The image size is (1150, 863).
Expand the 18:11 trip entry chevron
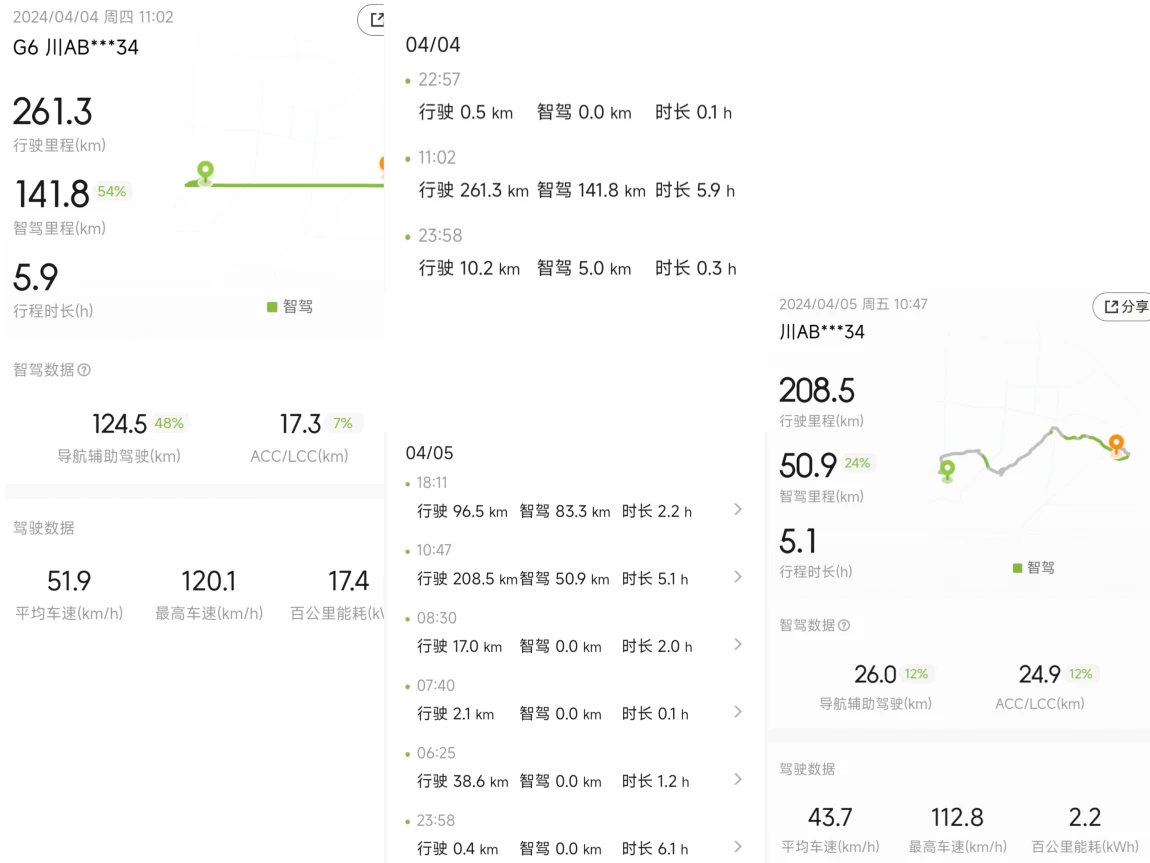coord(738,509)
